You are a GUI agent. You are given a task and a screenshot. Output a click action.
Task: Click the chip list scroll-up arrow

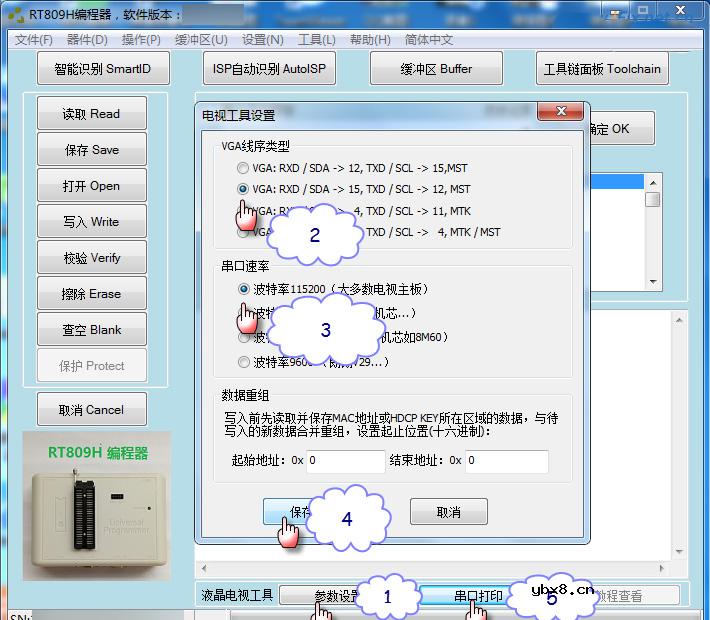point(652,183)
